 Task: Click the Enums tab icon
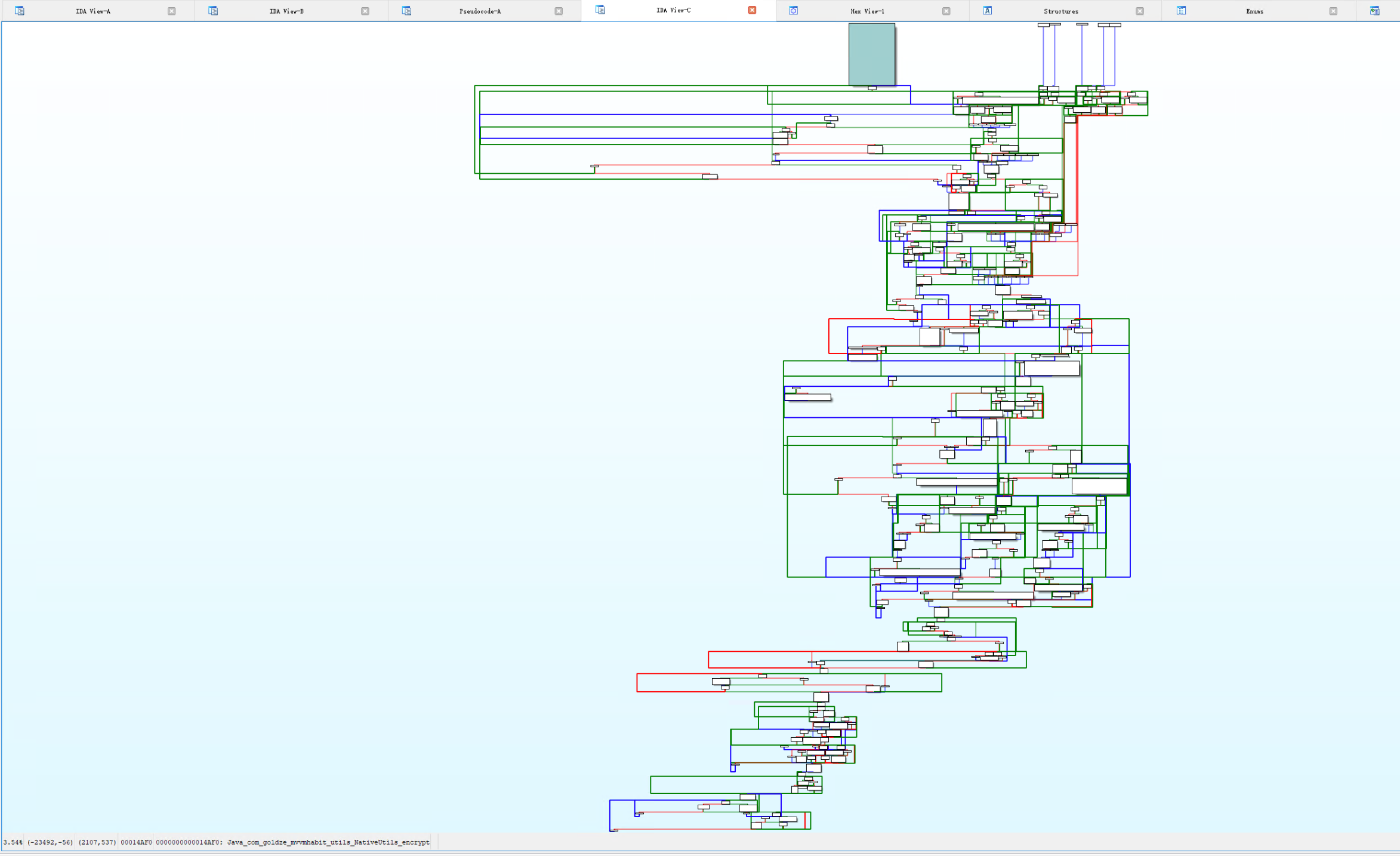(1181, 11)
